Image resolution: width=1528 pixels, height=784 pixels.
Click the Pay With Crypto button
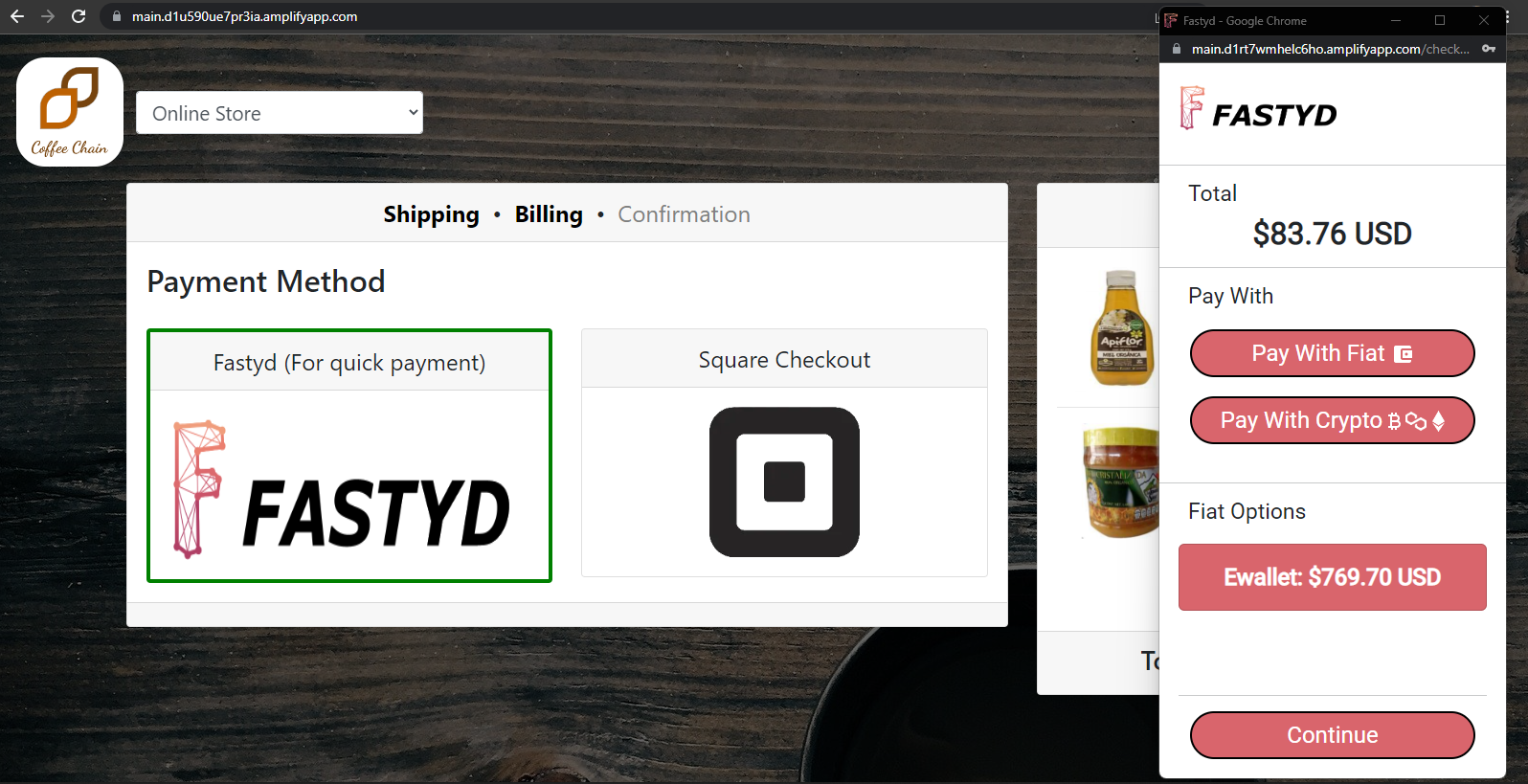click(x=1332, y=420)
